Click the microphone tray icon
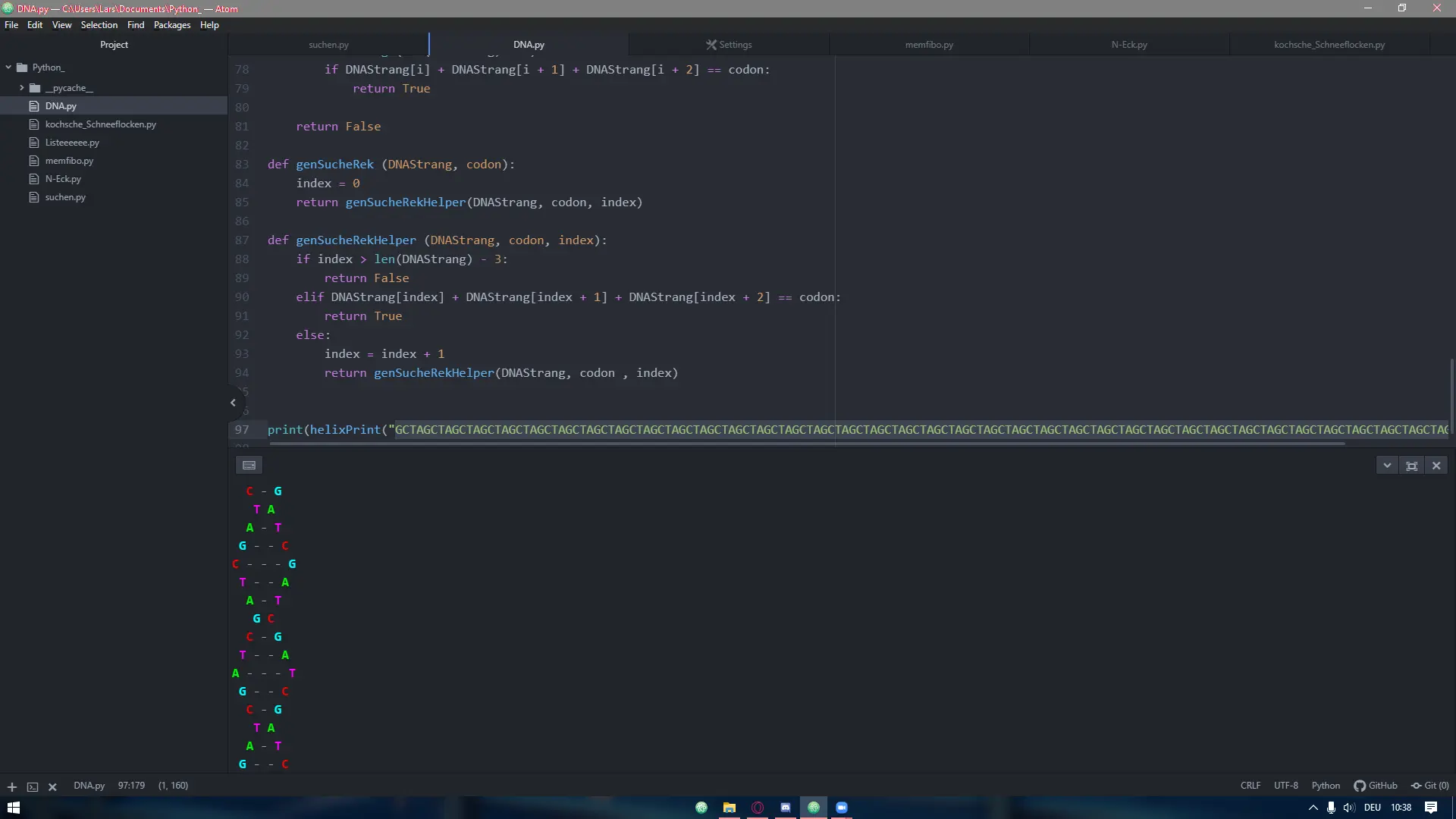This screenshot has width=1456, height=819. (x=1331, y=808)
